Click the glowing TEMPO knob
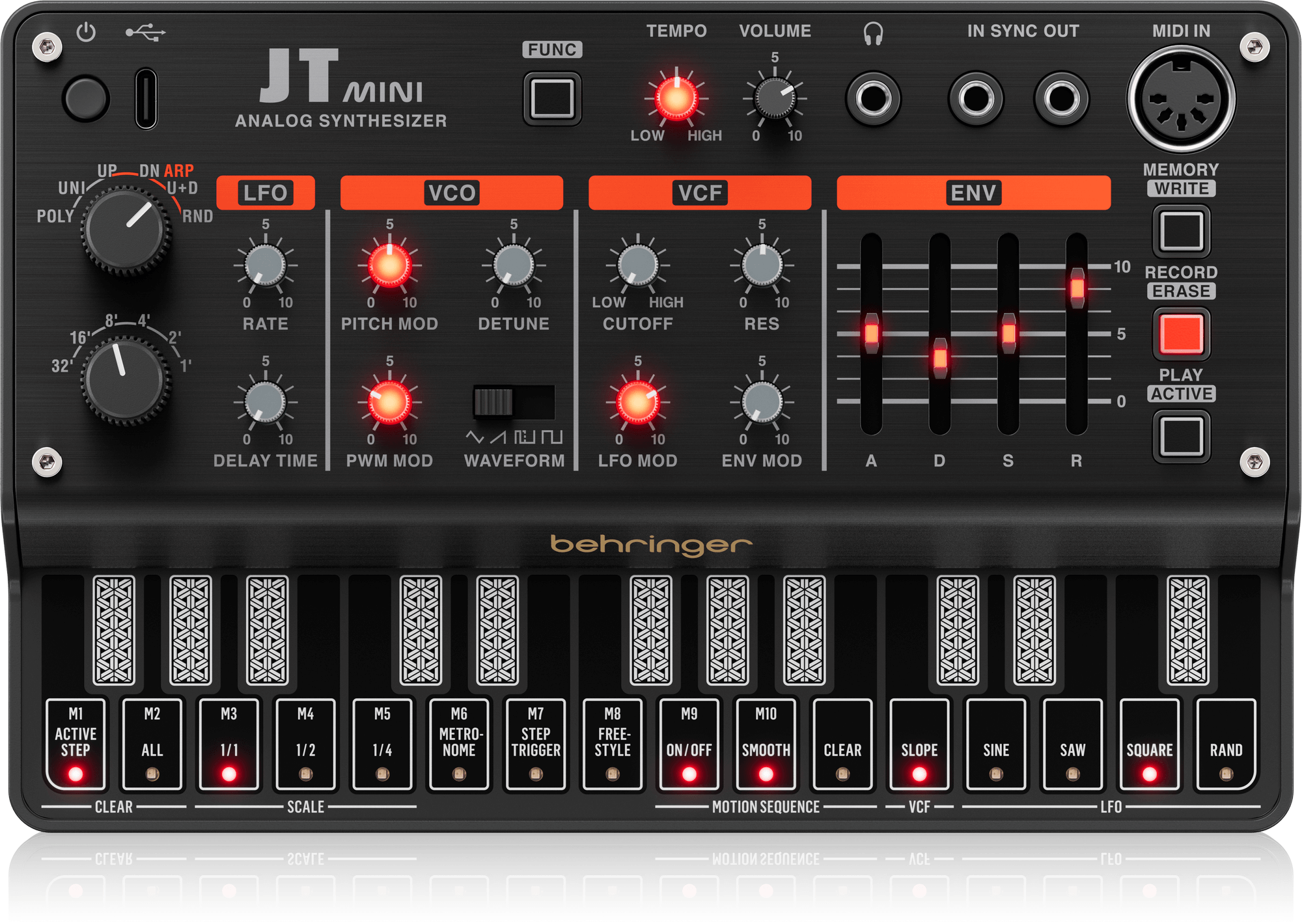Image resolution: width=1302 pixels, height=924 pixels. click(x=676, y=99)
